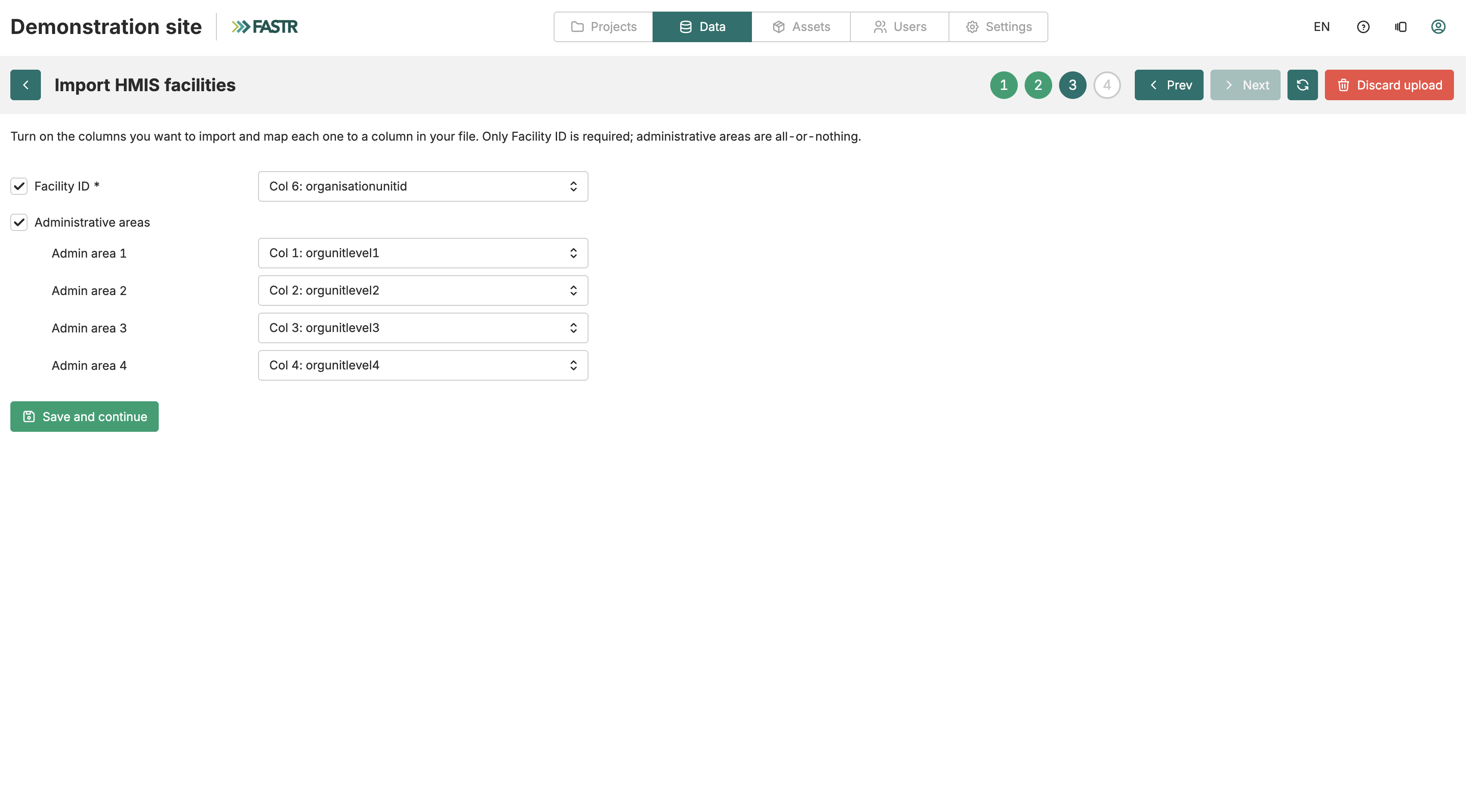The height and width of the screenshot is (812, 1466).
Task: Switch to the Projects tab
Action: click(603, 27)
